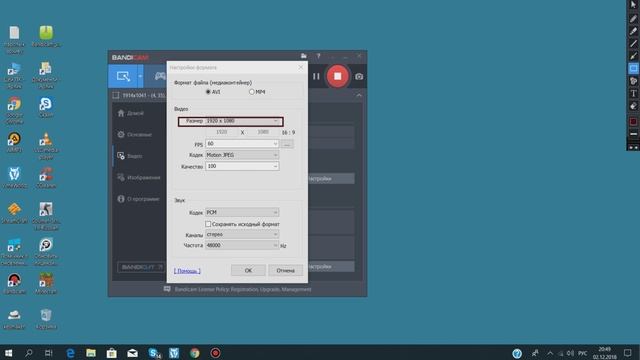640x360 pixels.
Task: Open video Кодек Motion JPEG dropdown
Action: (242, 155)
